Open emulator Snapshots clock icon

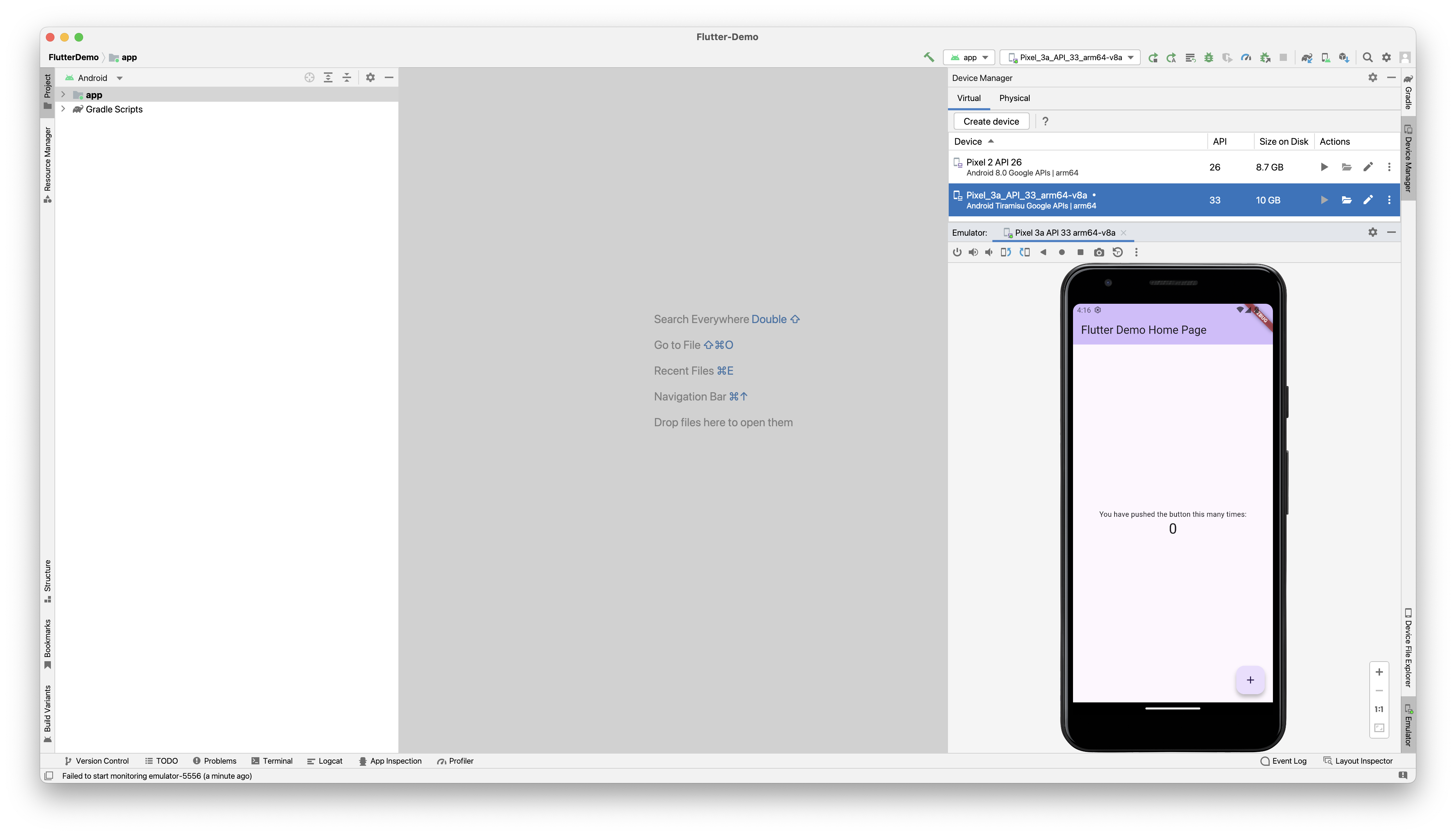click(1117, 252)
